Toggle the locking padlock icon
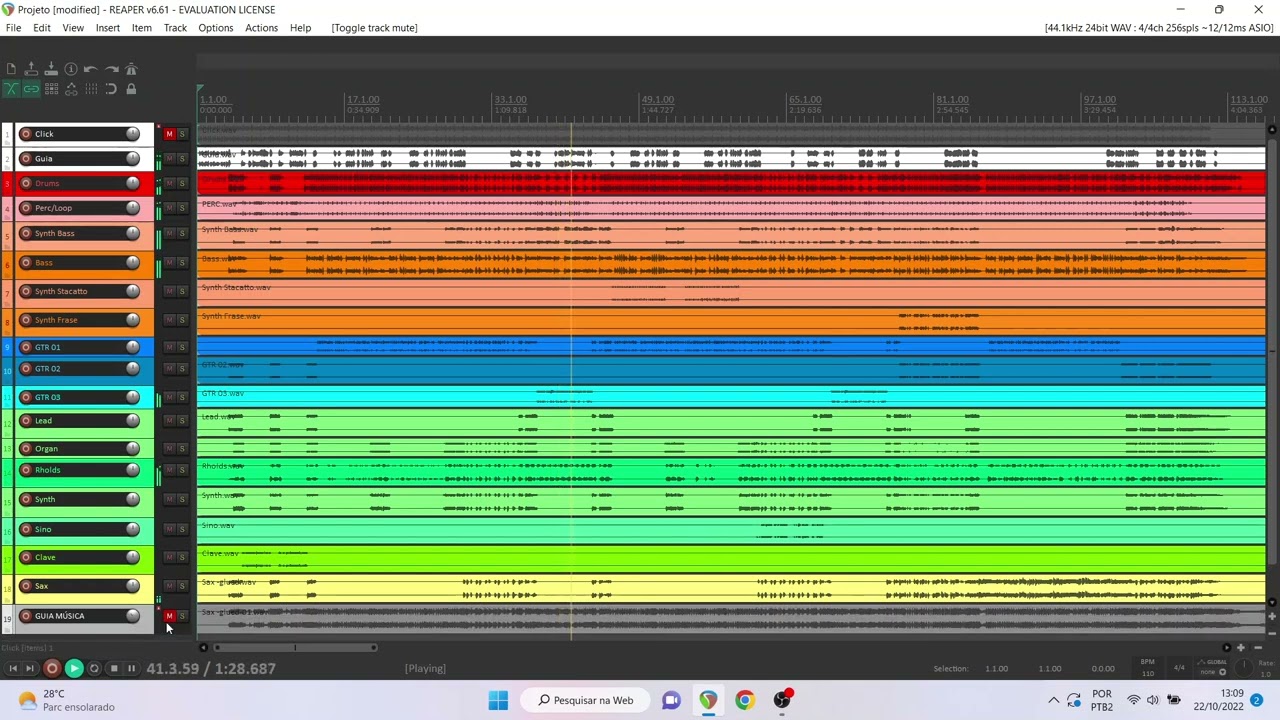 coord(131,89)
